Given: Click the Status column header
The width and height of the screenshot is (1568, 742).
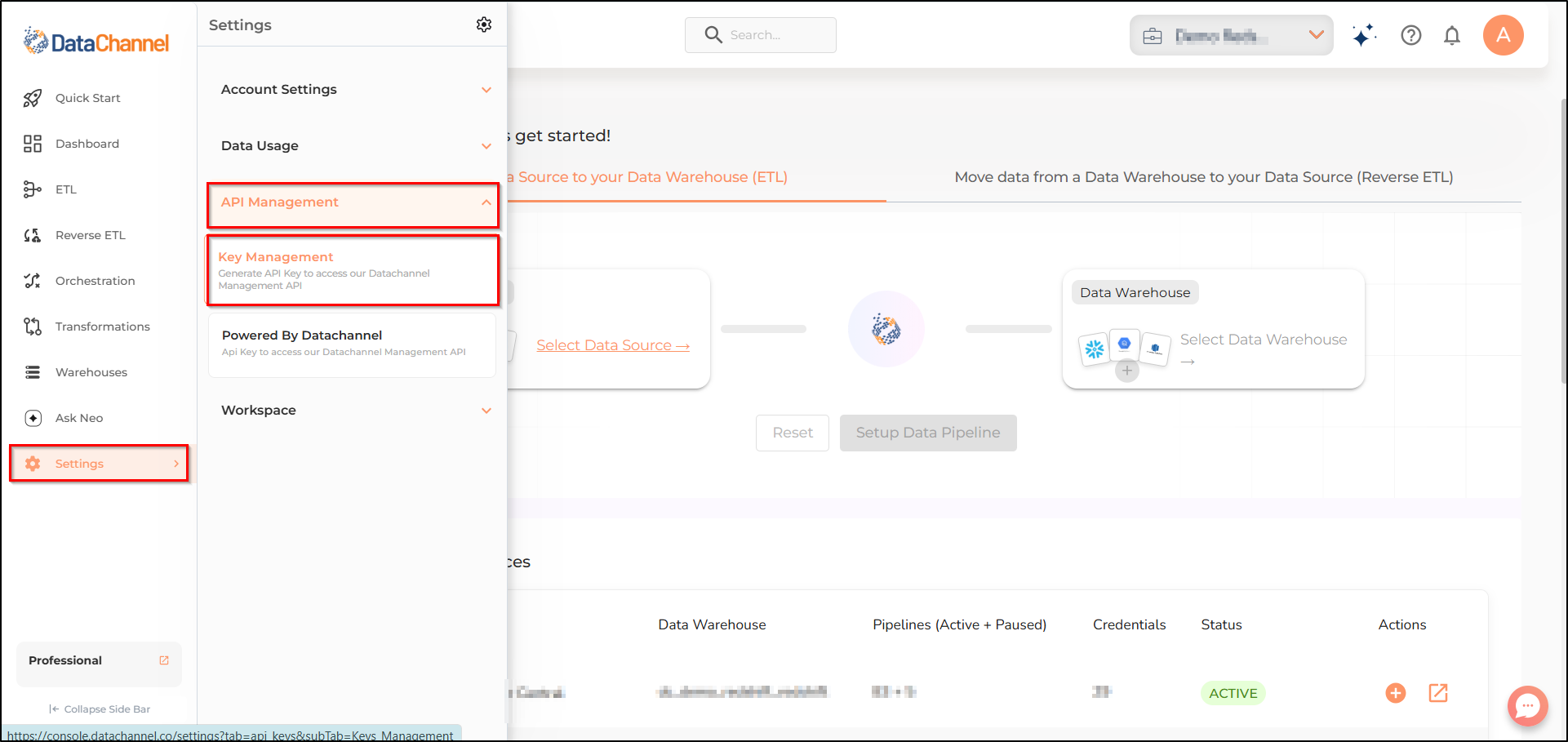Looking at the screenshot, I should point(1222,624).
